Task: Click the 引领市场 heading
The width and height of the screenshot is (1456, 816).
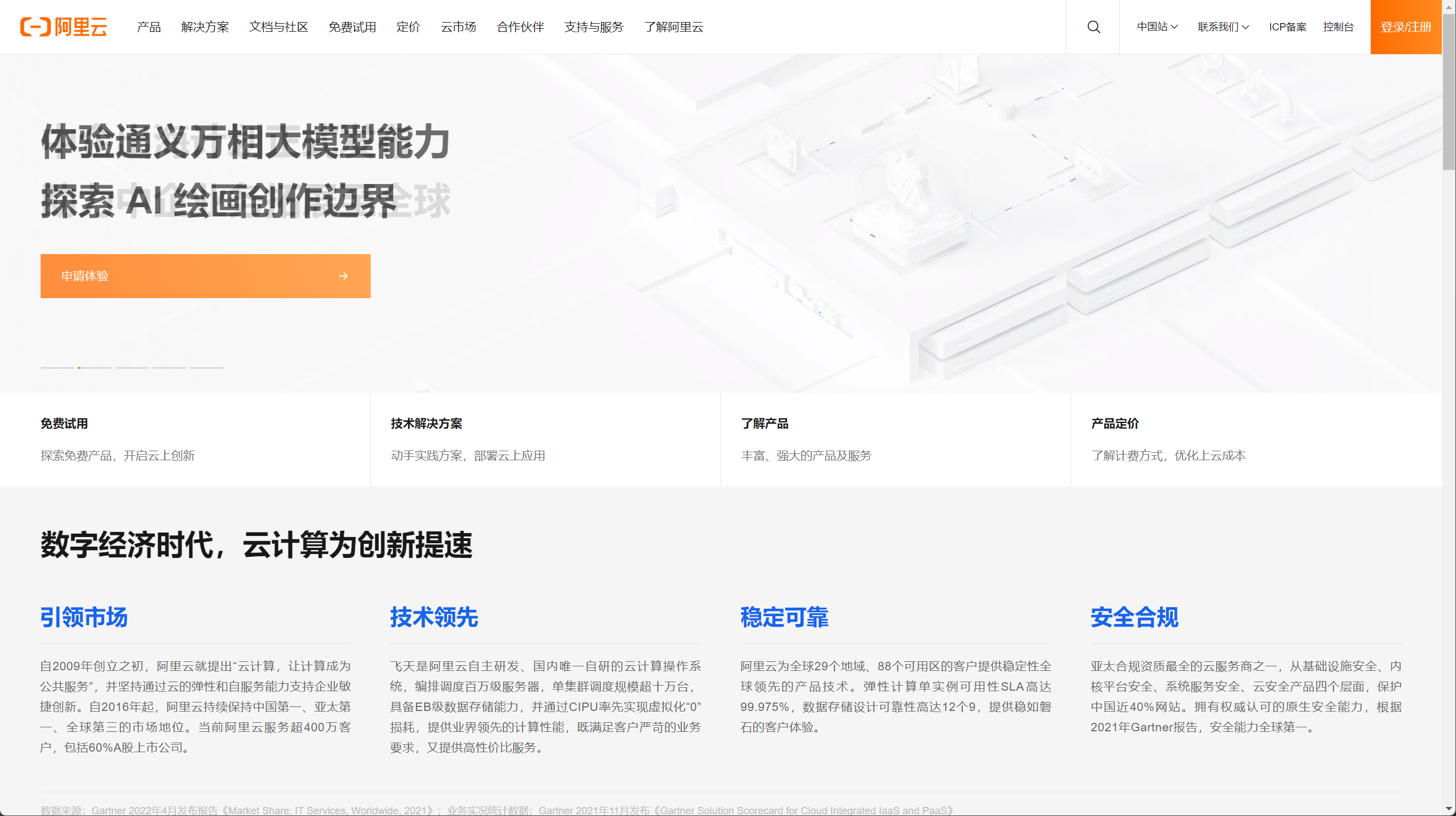Action: [84, 617]
